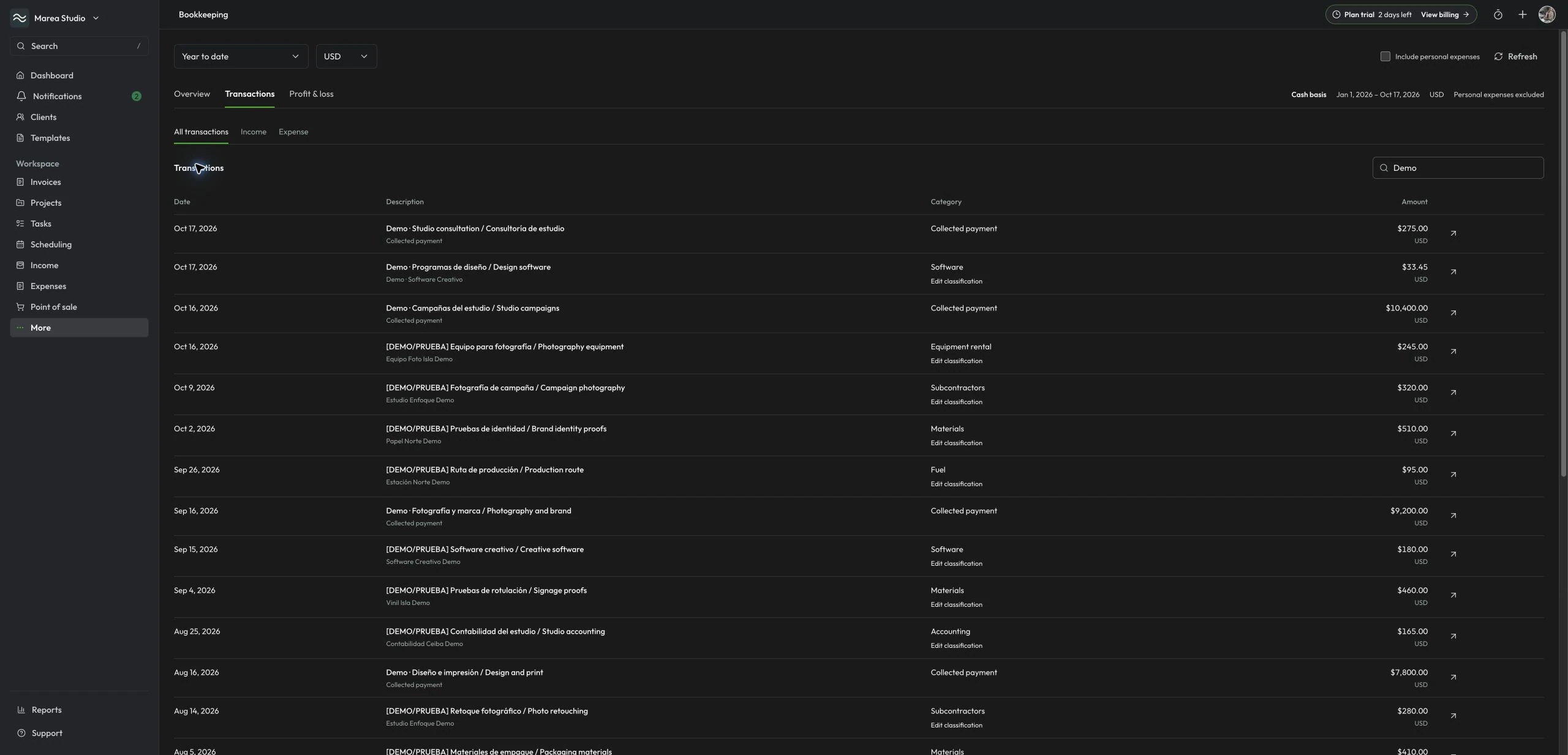Click the Demo transactions search field
The image size is (1568, 755).
[1458, 168]
